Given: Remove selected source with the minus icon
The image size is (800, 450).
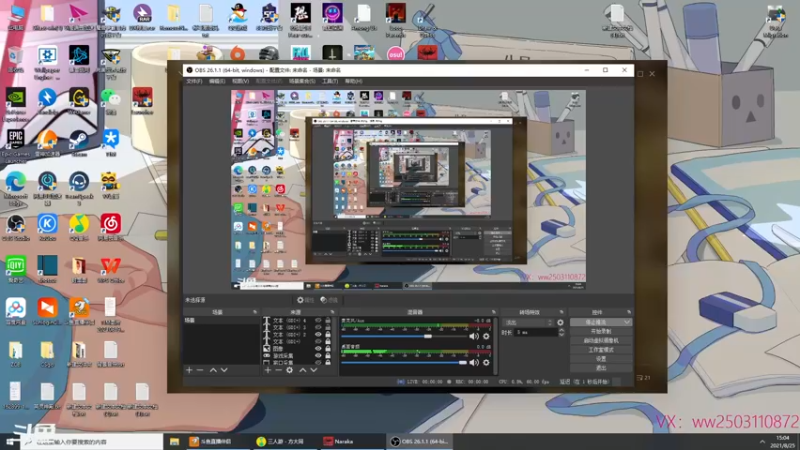Looking at the screenshot, I should [278, 370].
